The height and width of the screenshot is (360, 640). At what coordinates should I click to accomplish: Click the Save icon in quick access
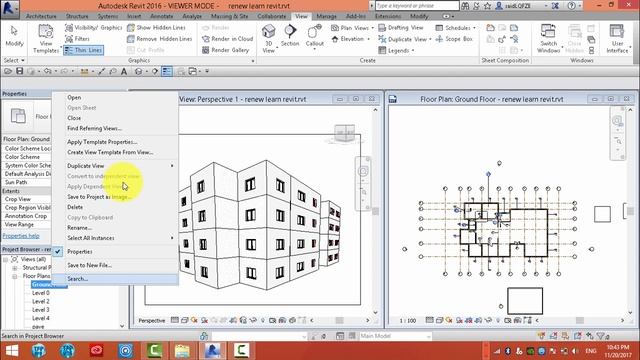[19, 71]
